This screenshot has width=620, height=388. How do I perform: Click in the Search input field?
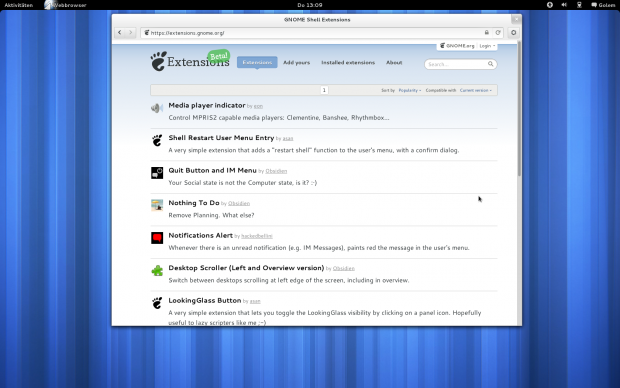(x=456, y=64)
